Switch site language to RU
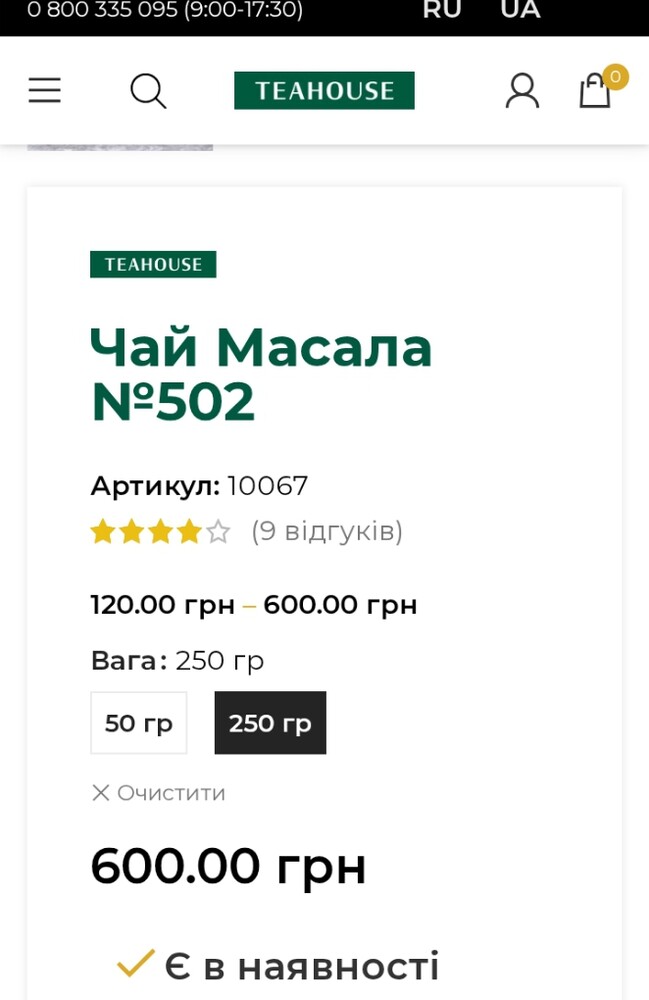This screenshot has width=649, height=1000. (x=442, y=10)
